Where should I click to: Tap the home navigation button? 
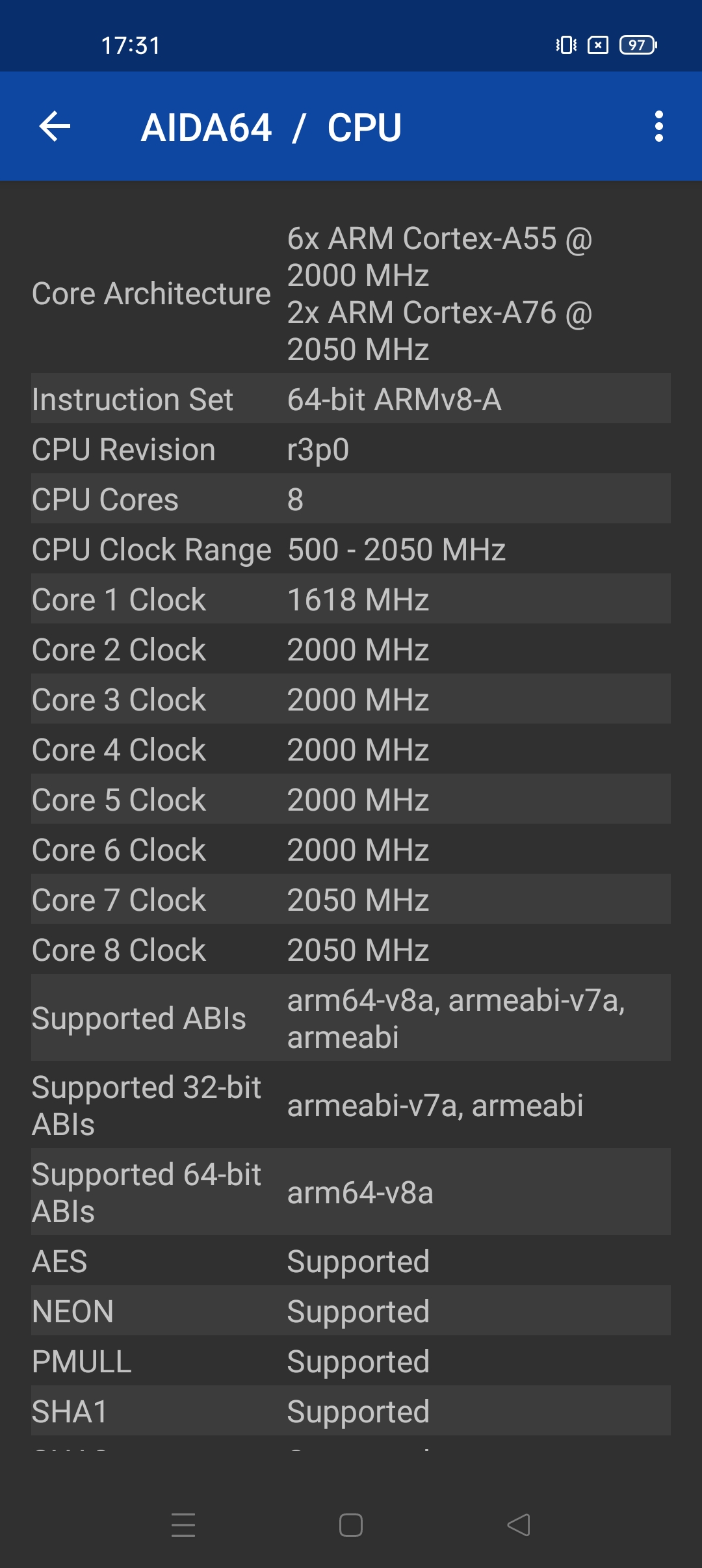351,1524
